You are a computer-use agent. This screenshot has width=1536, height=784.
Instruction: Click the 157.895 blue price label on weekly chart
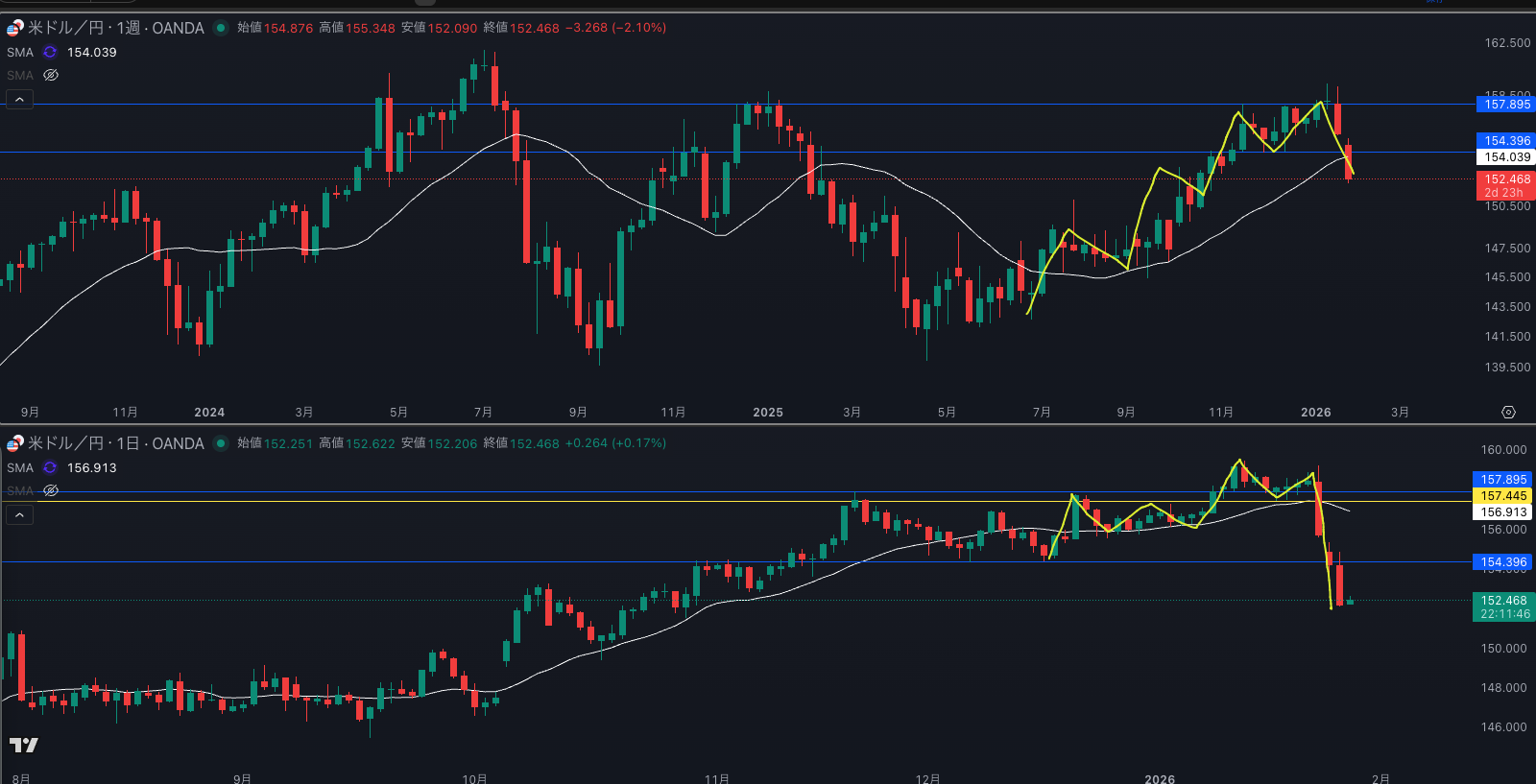(1506, 105)
